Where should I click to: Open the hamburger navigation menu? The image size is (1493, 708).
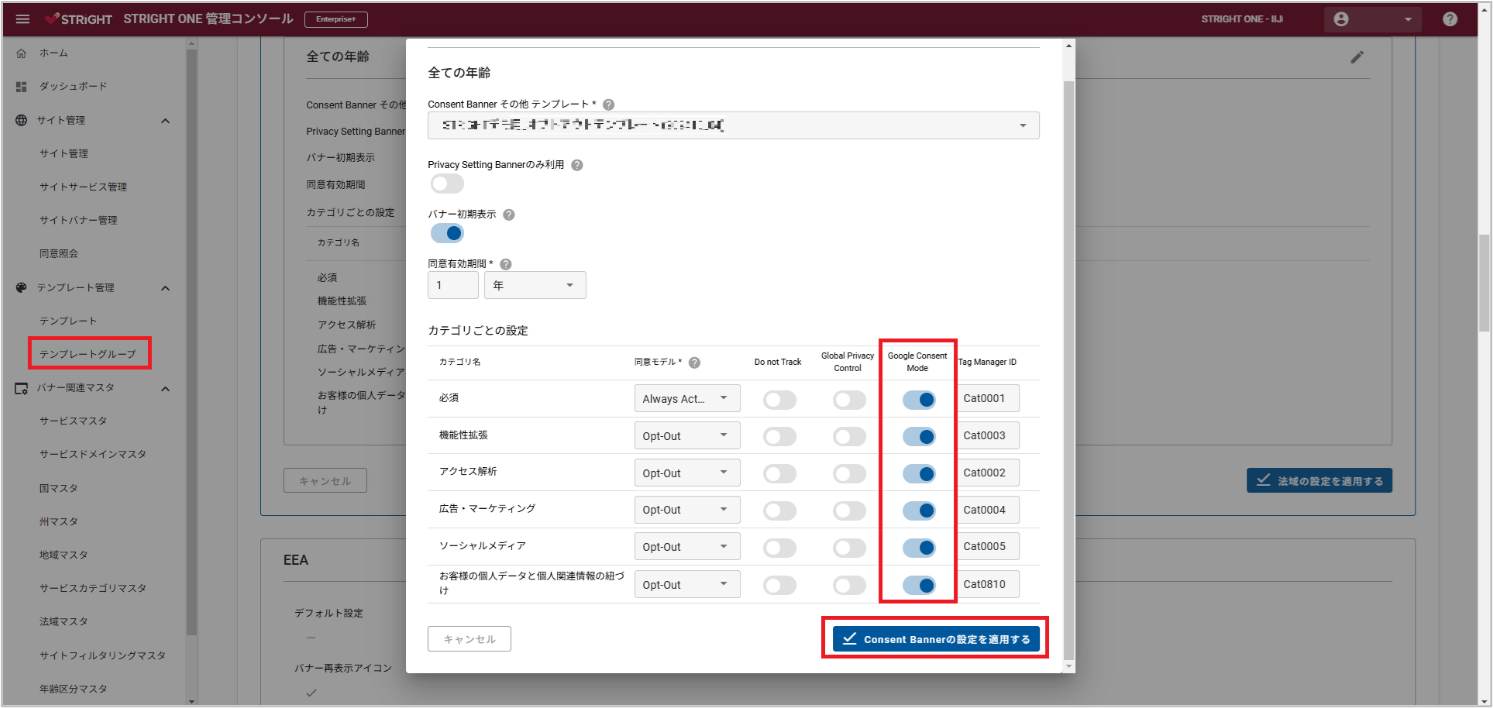(x=23, y=19)
